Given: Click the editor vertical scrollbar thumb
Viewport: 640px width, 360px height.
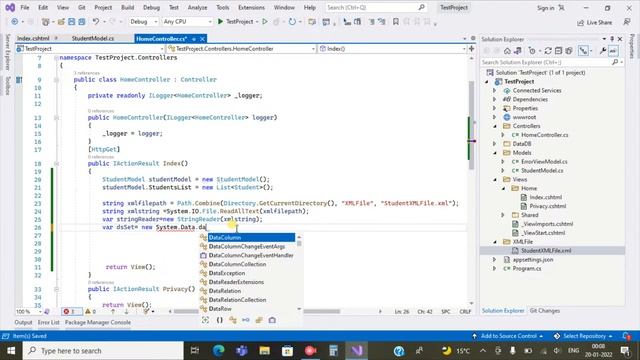Looking at the screenshot, I should pyautogui.click(x=471, y=124).
